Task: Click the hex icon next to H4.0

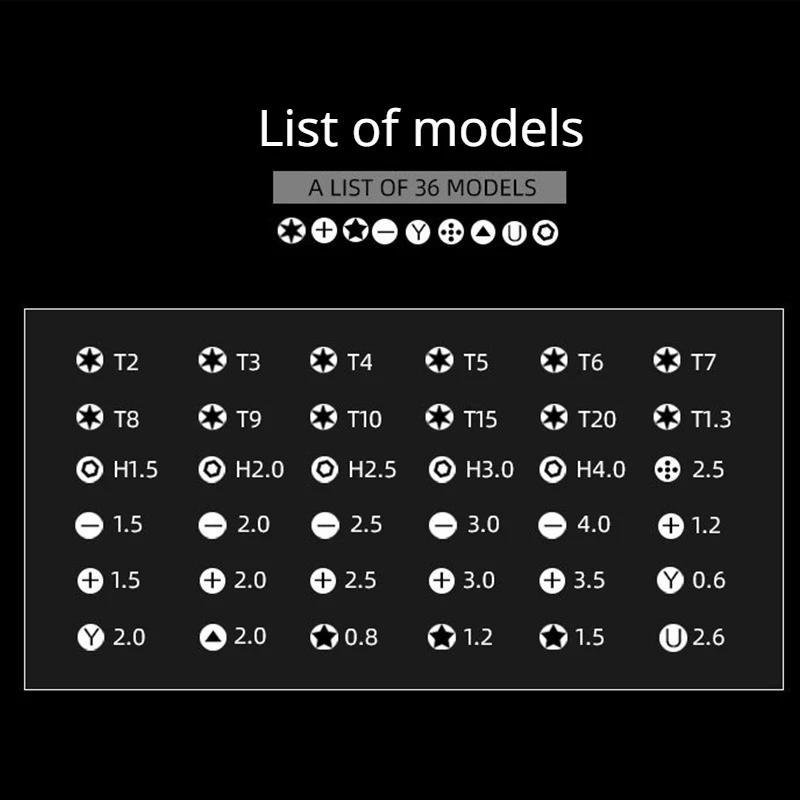Action: (553, 469)
